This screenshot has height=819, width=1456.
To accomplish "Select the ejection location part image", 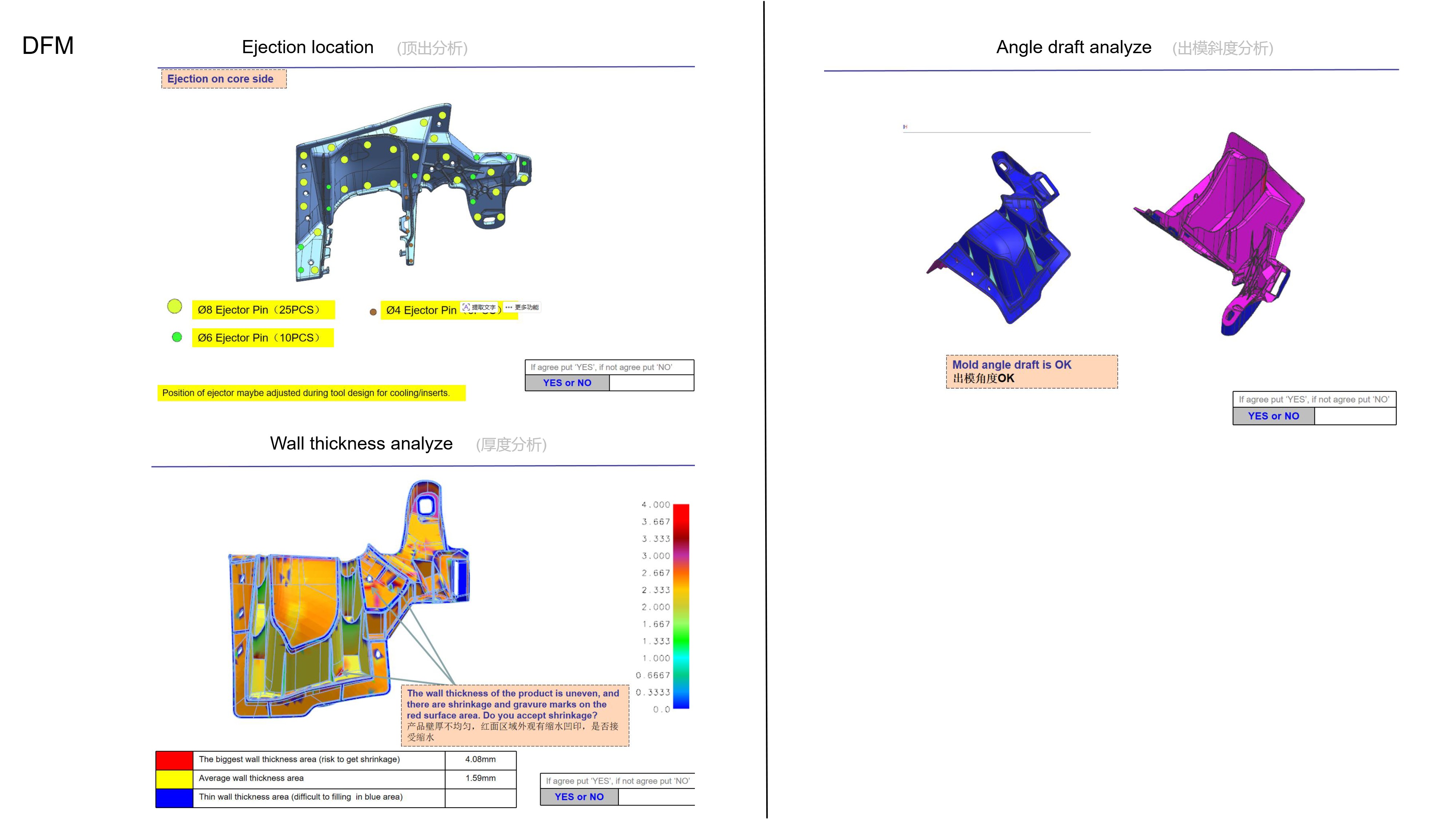I will click(413, 192).
